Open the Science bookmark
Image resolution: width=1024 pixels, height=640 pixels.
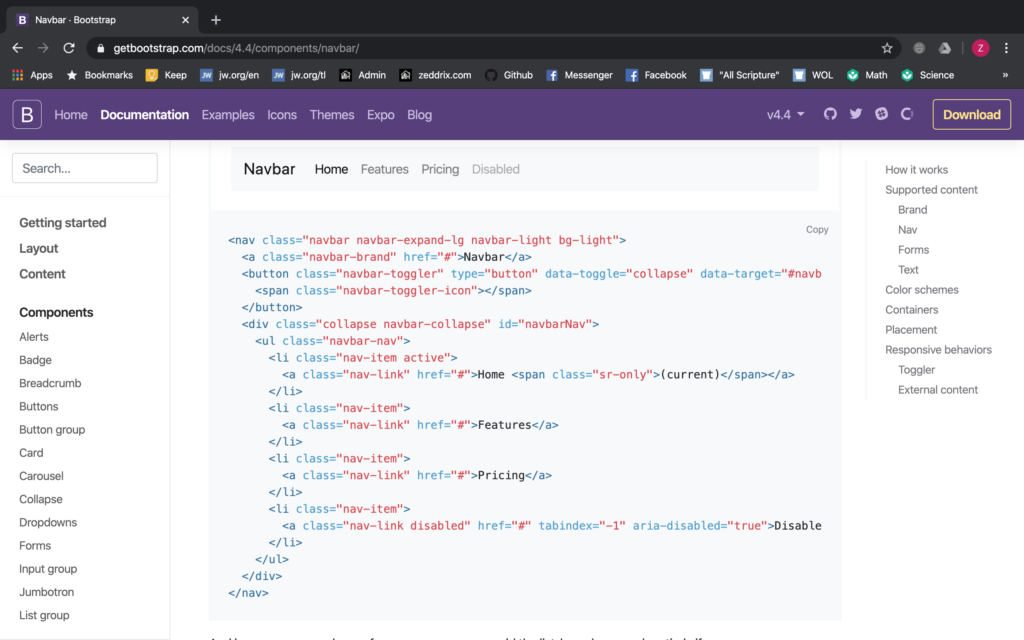(928, 75)
